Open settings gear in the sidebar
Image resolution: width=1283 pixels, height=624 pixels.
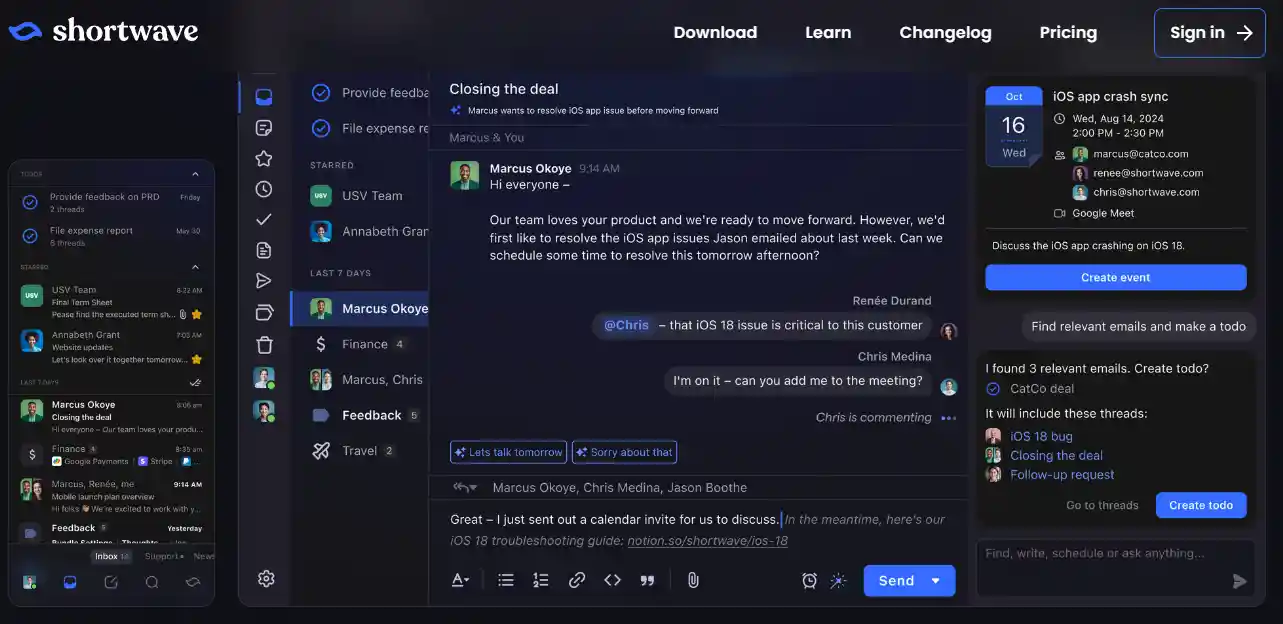click(x=266, y=578)
